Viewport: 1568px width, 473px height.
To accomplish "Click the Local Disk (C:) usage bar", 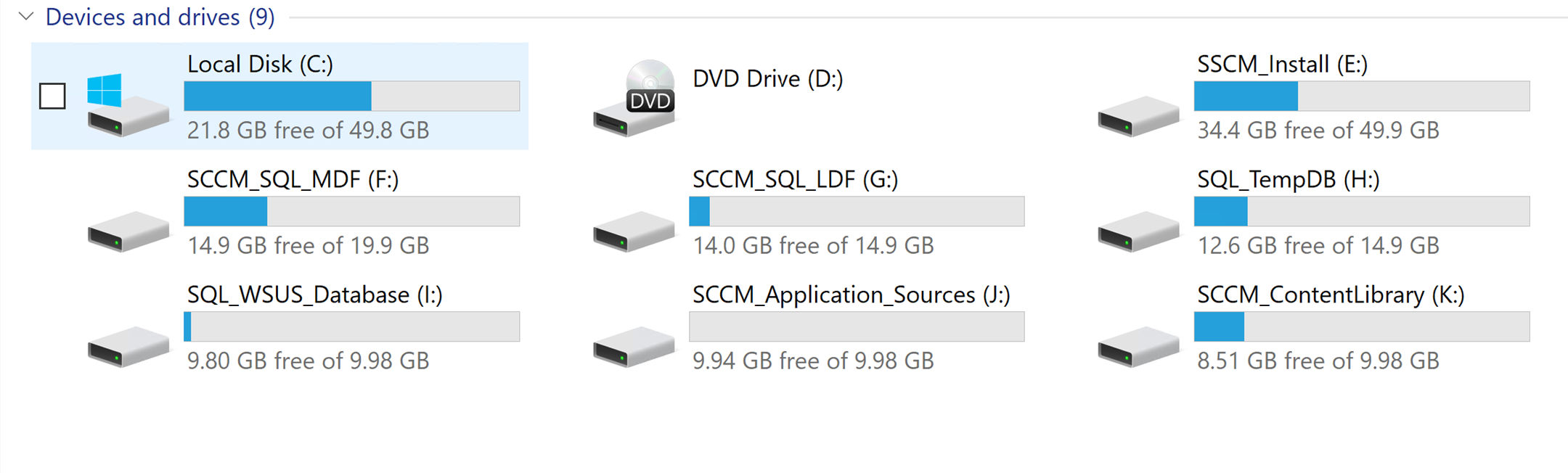I will (351, 96).
